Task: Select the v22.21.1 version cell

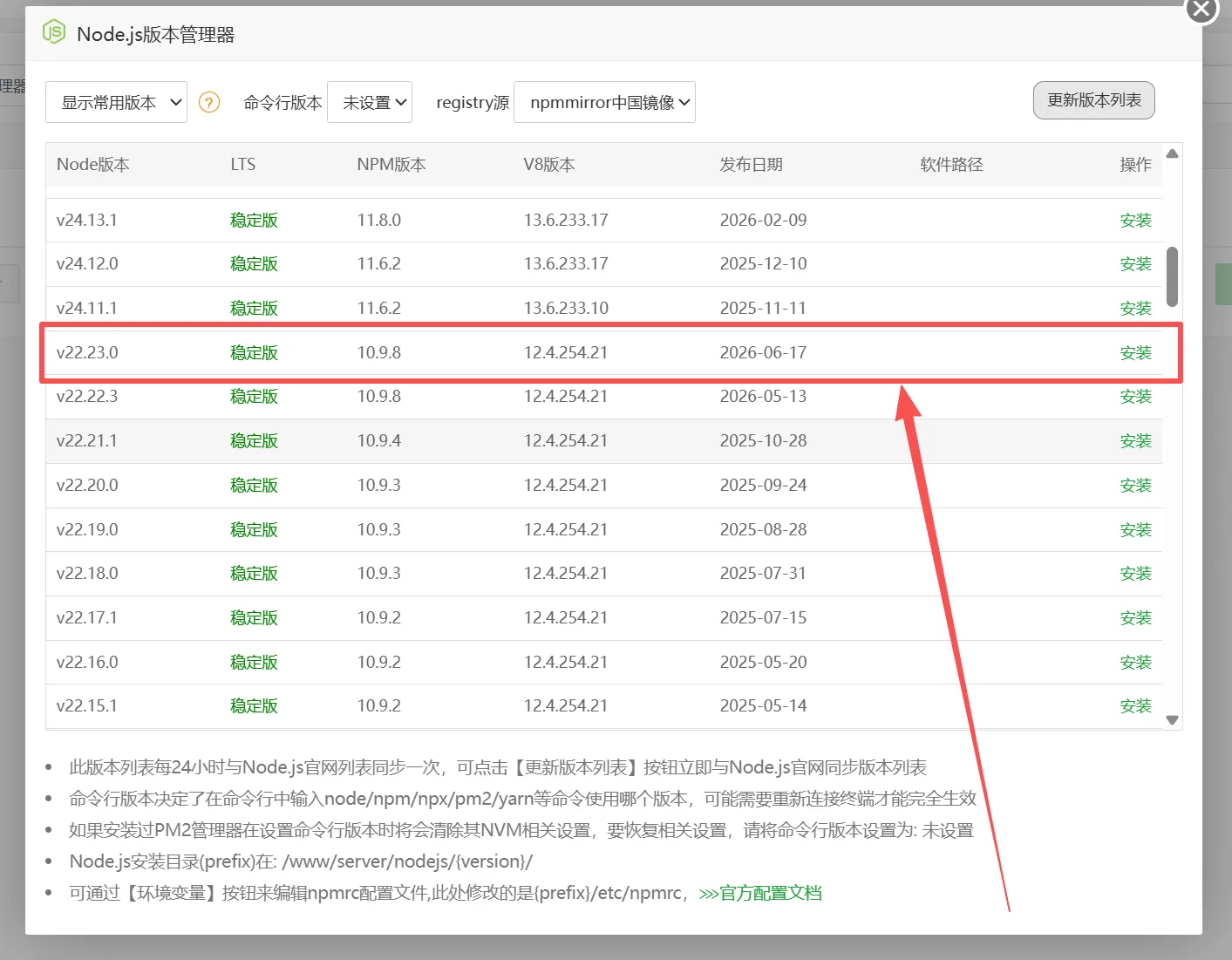Action: click(x=87, y=441)
